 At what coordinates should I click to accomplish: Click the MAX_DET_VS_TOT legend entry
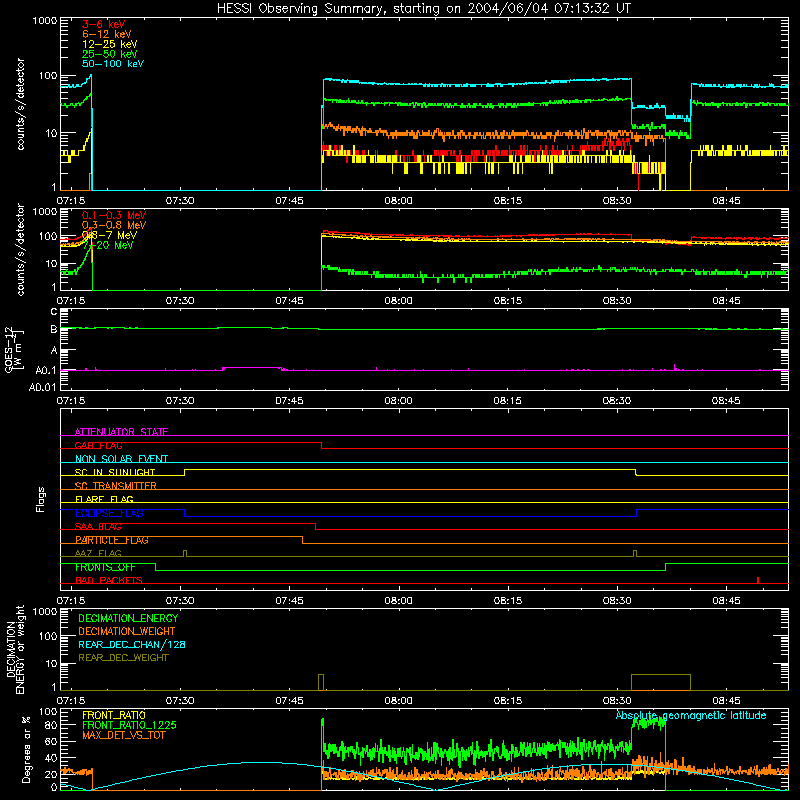coord(123,735)
